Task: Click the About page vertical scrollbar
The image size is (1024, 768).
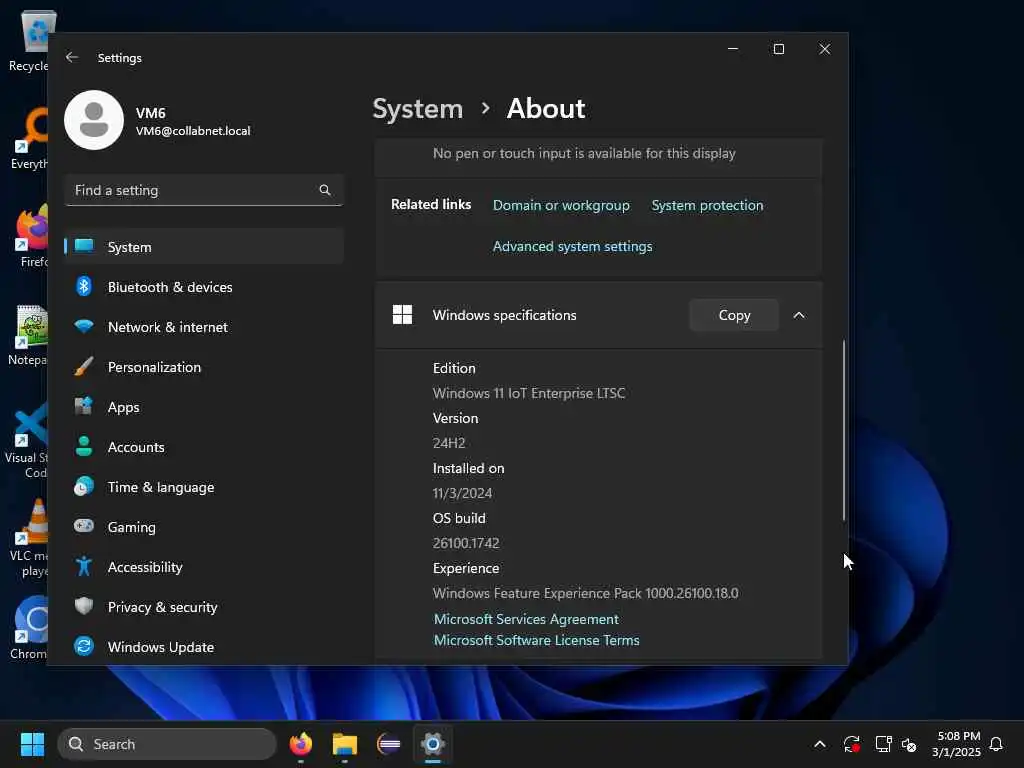Action: pyautogui.click(x=844, y=430)
